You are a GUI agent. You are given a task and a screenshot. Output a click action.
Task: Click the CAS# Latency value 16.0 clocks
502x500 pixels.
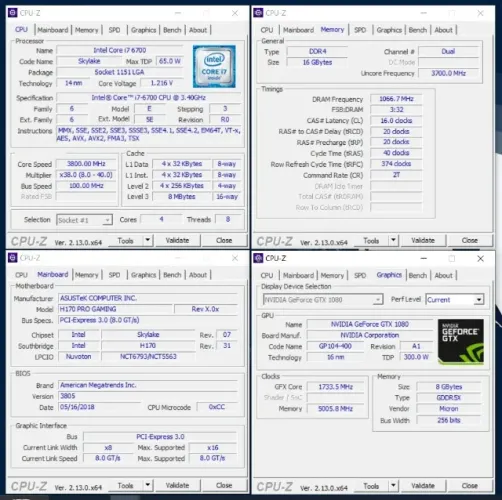pyautogui.click(x=396, y=121)
